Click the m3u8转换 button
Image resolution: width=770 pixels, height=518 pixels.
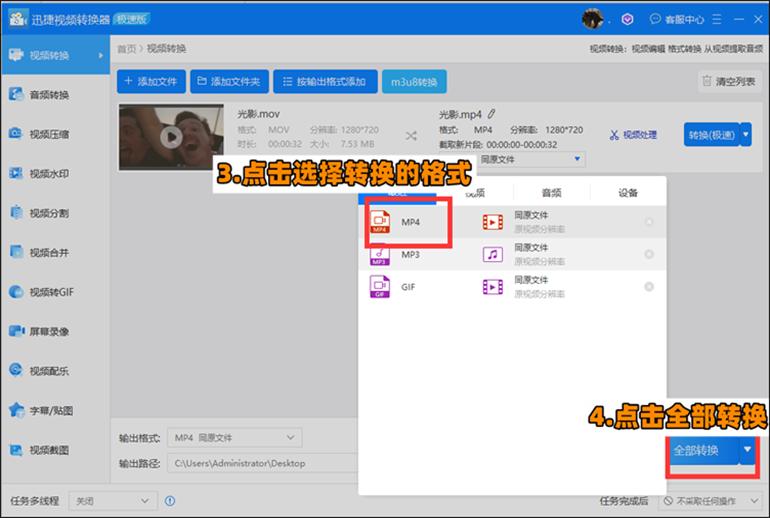[x=414, y=82]
